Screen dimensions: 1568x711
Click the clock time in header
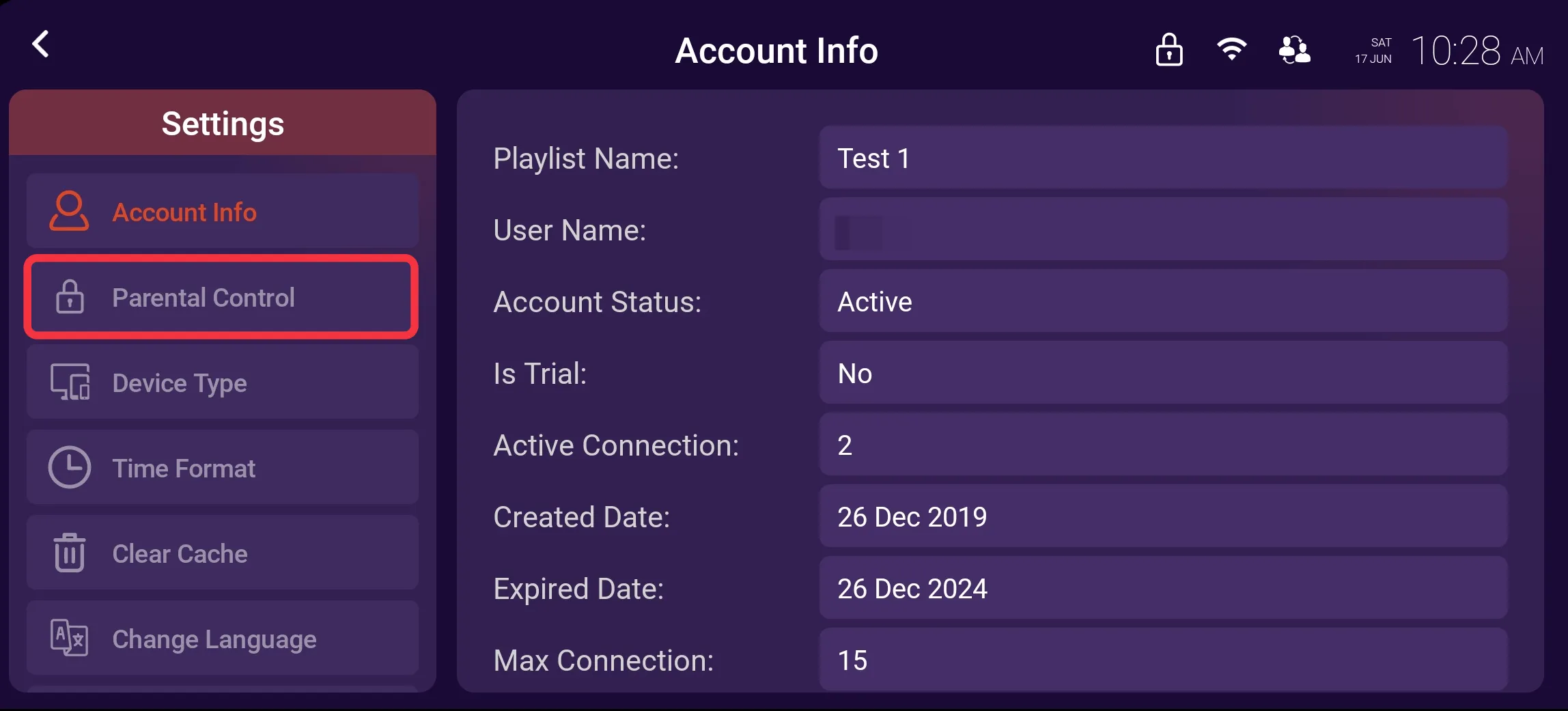coord(1476,51)
